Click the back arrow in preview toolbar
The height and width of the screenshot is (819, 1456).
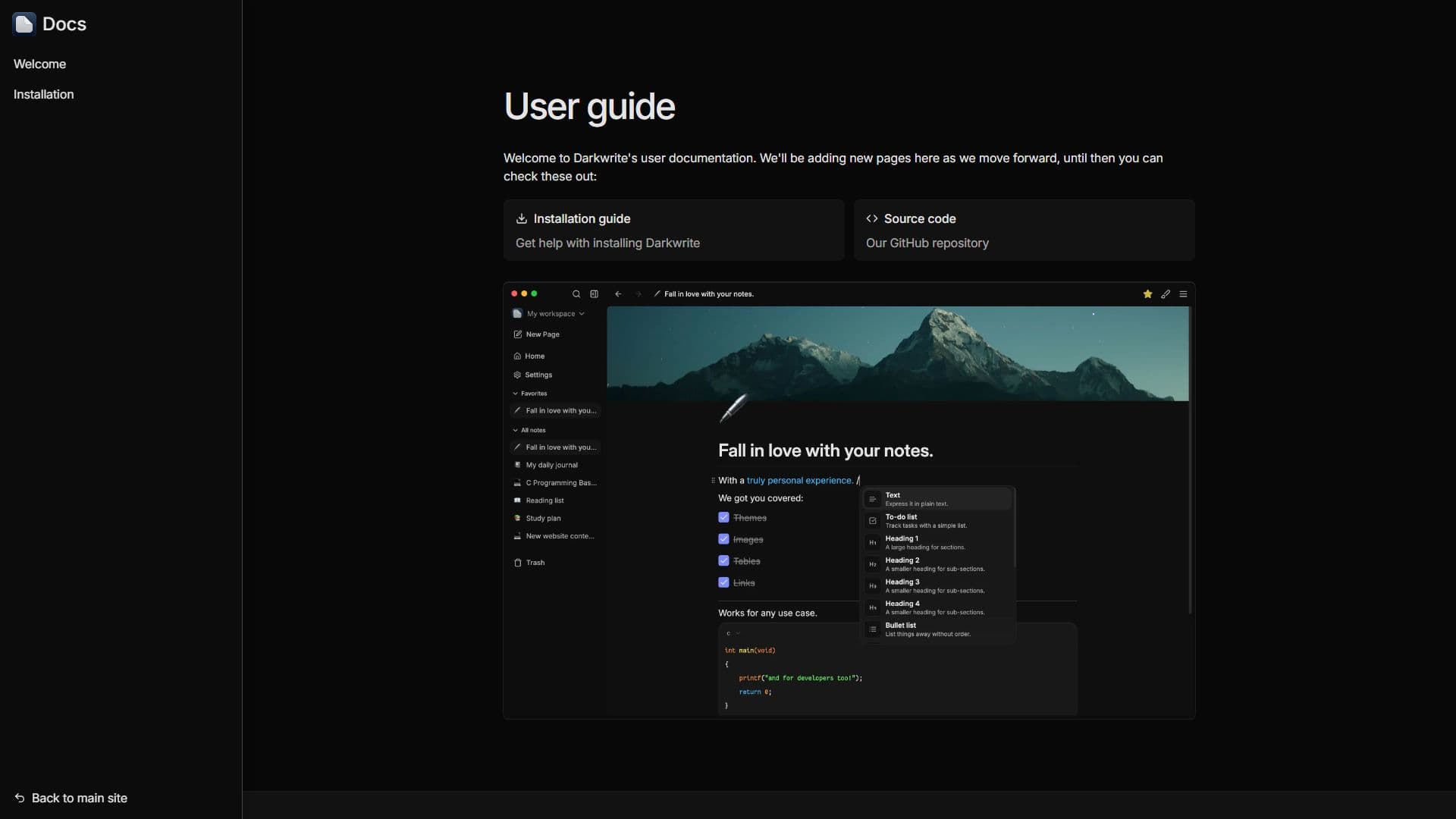click(618, 294)
